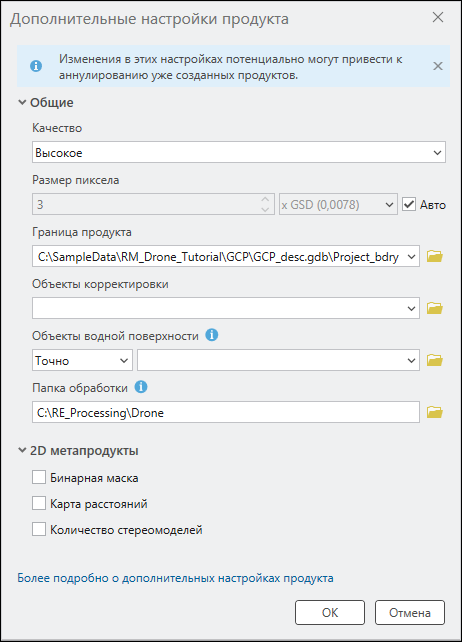Click the OK button

[x=330, y=613]
